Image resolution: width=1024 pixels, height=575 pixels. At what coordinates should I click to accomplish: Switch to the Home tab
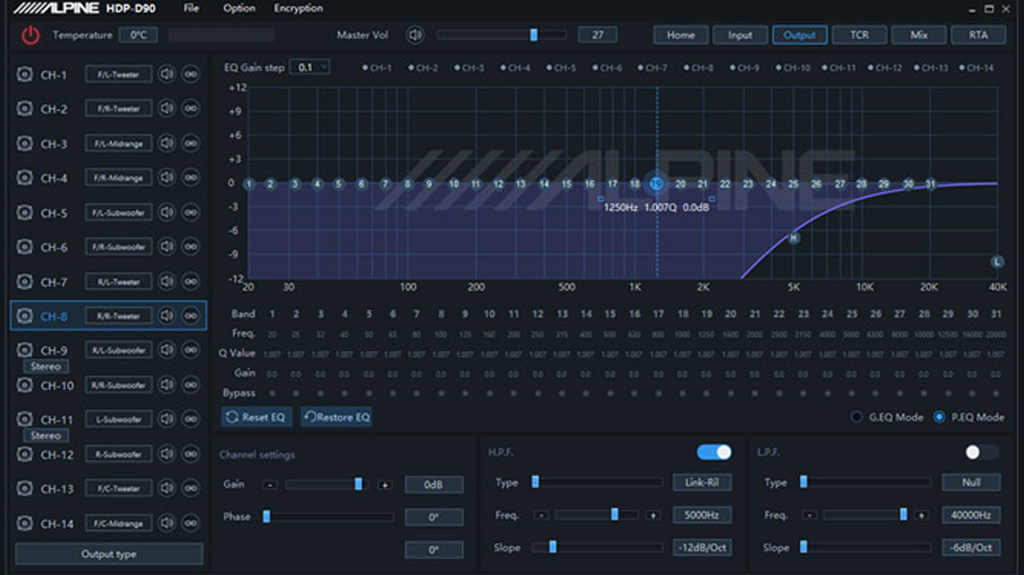pos(680,35)
